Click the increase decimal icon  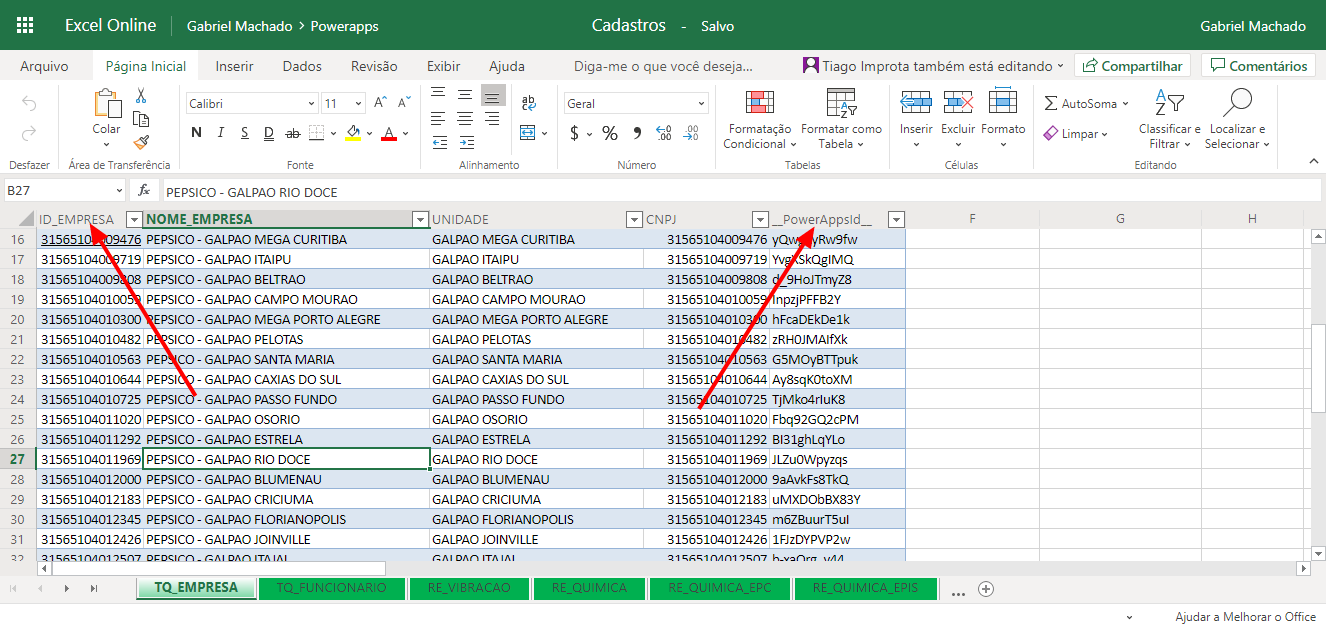click(662, 133)
